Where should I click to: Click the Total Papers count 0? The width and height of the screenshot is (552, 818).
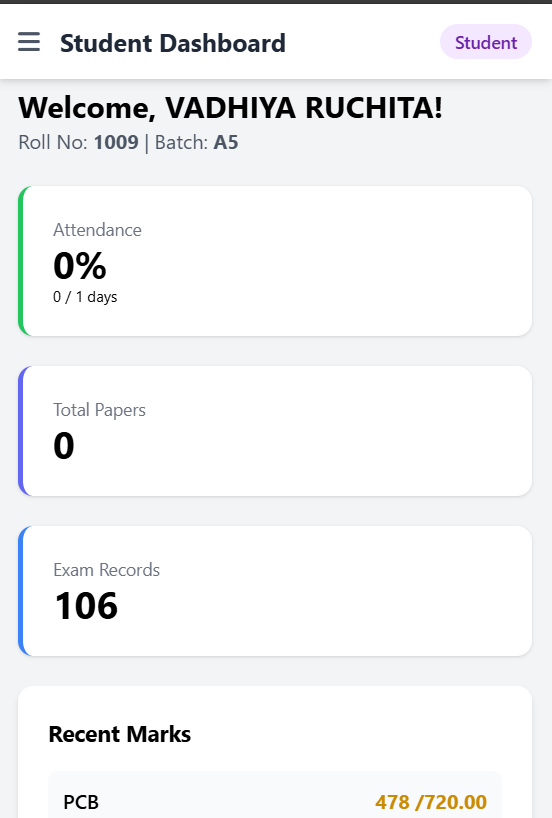coord(64,446)
